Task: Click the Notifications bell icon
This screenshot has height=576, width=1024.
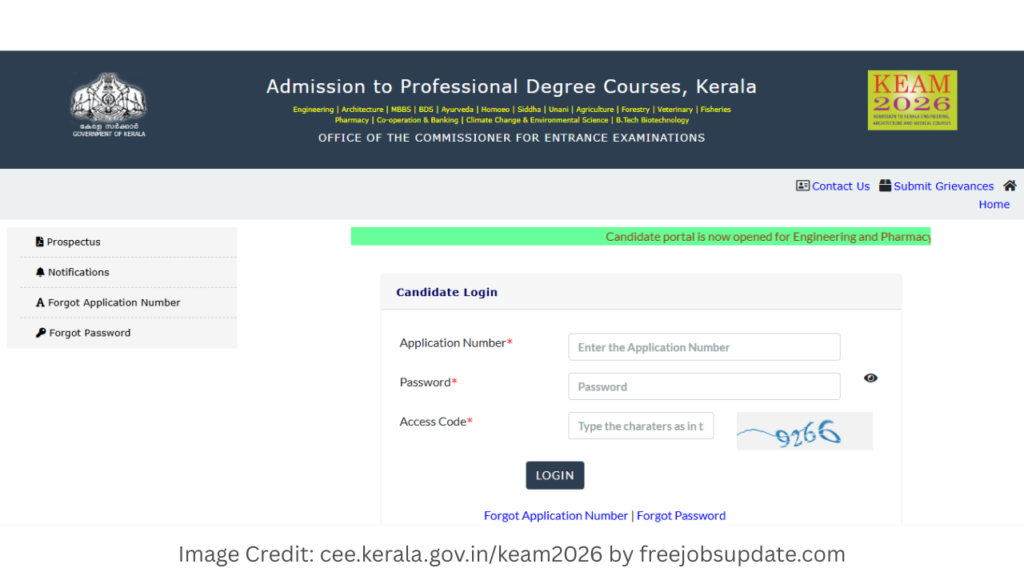Action: (40, 272)
